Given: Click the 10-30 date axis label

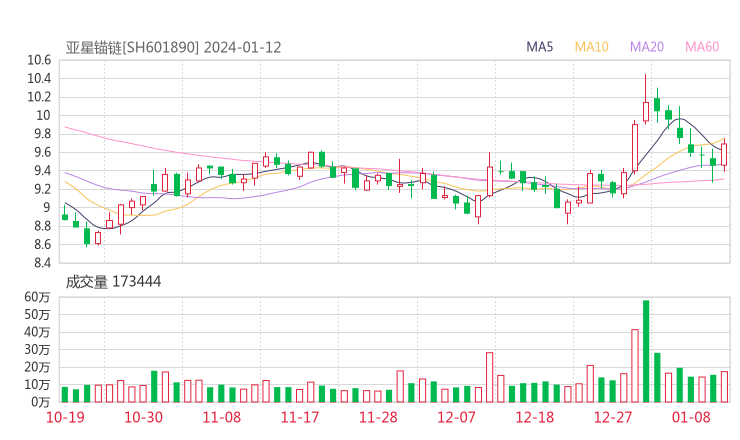Looking at the screenshot, I should pos(145,417).
